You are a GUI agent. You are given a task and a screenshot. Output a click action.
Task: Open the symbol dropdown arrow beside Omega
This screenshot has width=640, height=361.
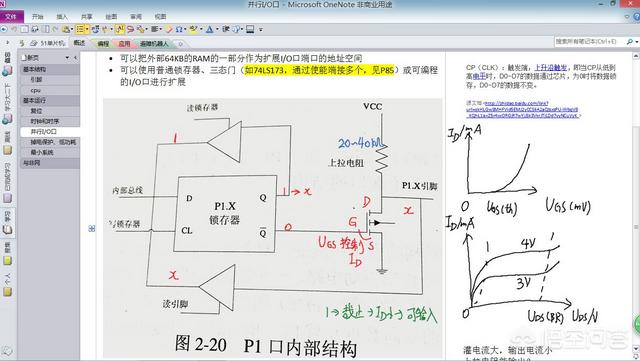[185, 29]
